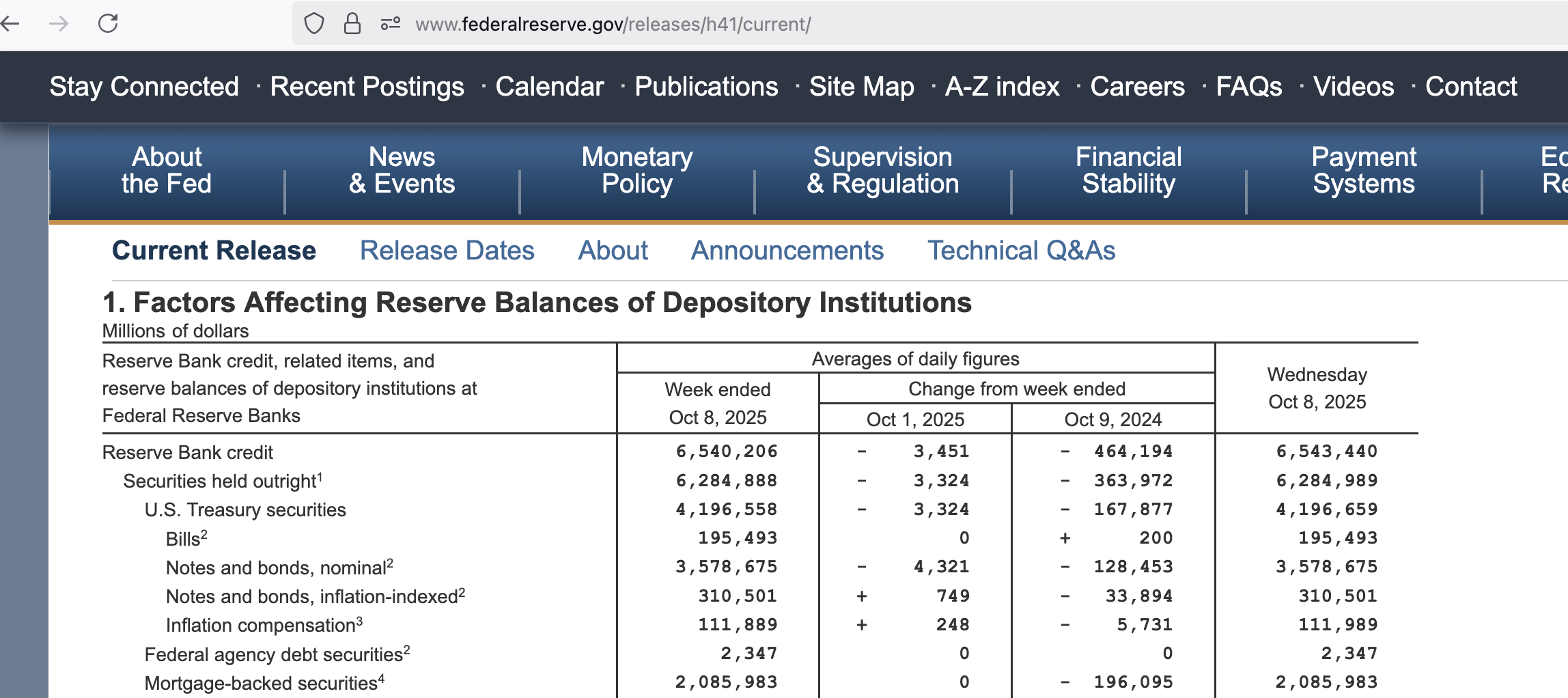The height and width of the screenshot is (698, 1568).
Task: Click the value 33,894 in the table
Action: click(1138, 596)
